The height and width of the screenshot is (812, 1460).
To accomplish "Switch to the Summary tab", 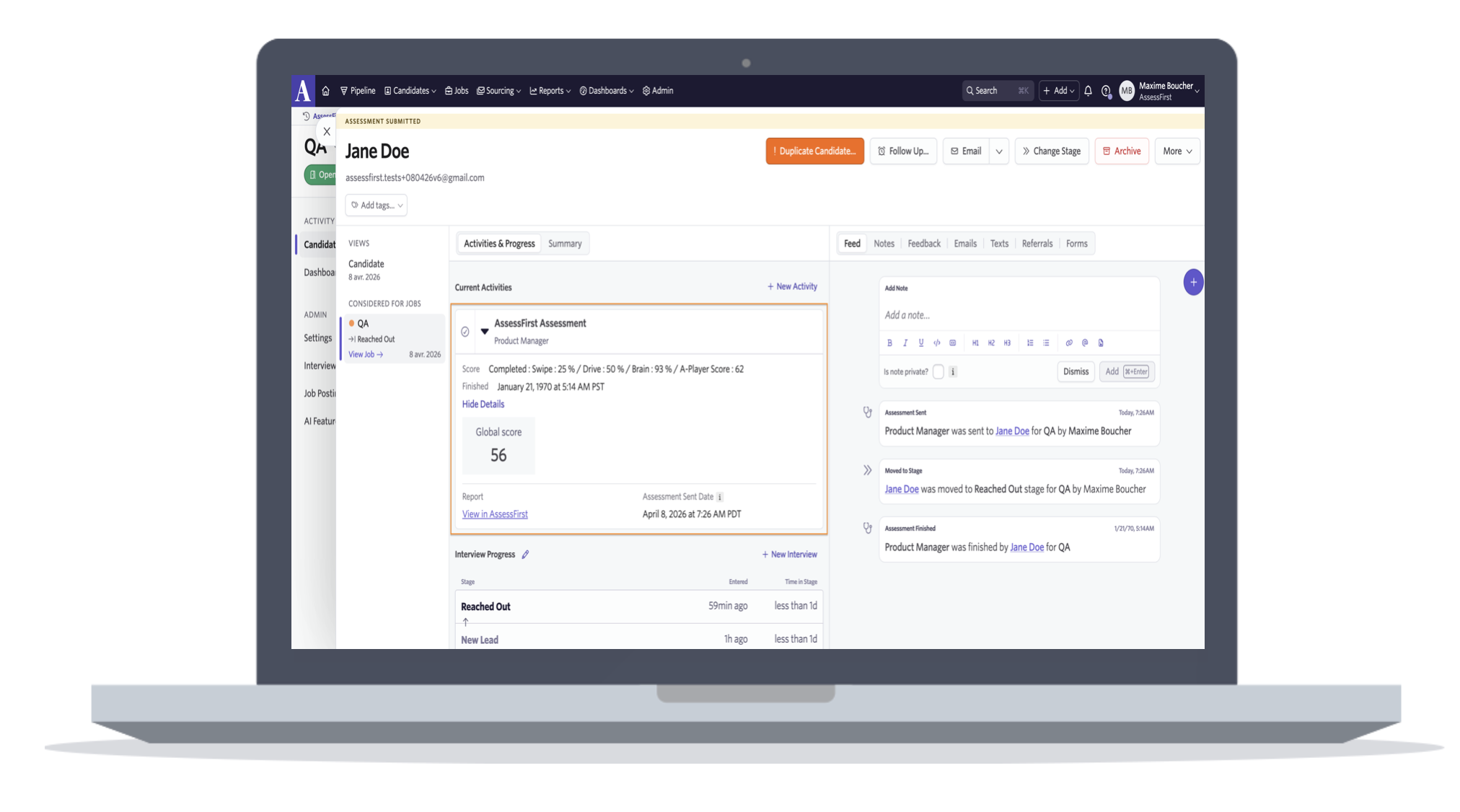I will pos(564,244).
